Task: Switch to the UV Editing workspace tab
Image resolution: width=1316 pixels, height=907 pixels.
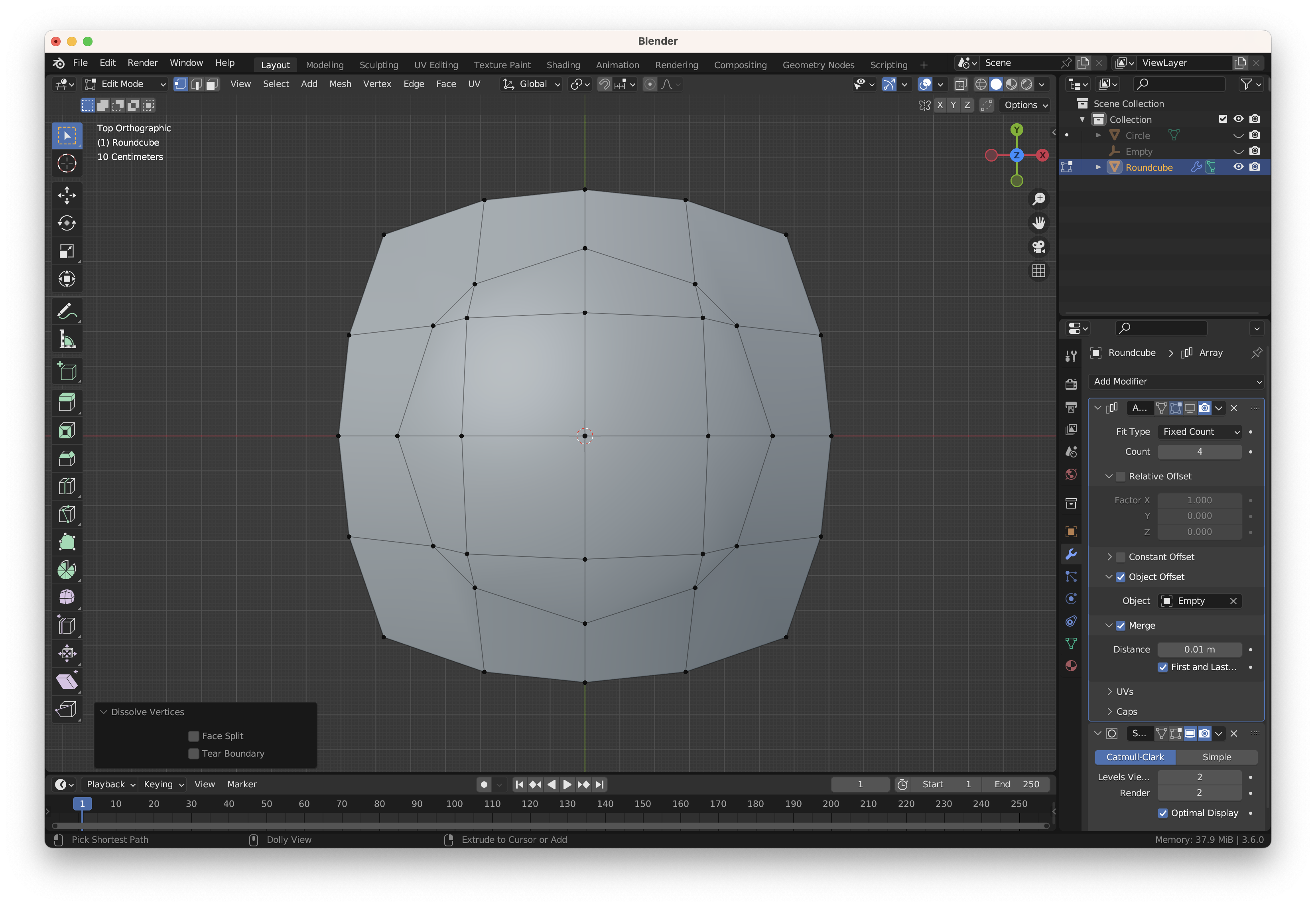Action: (436, 65)
